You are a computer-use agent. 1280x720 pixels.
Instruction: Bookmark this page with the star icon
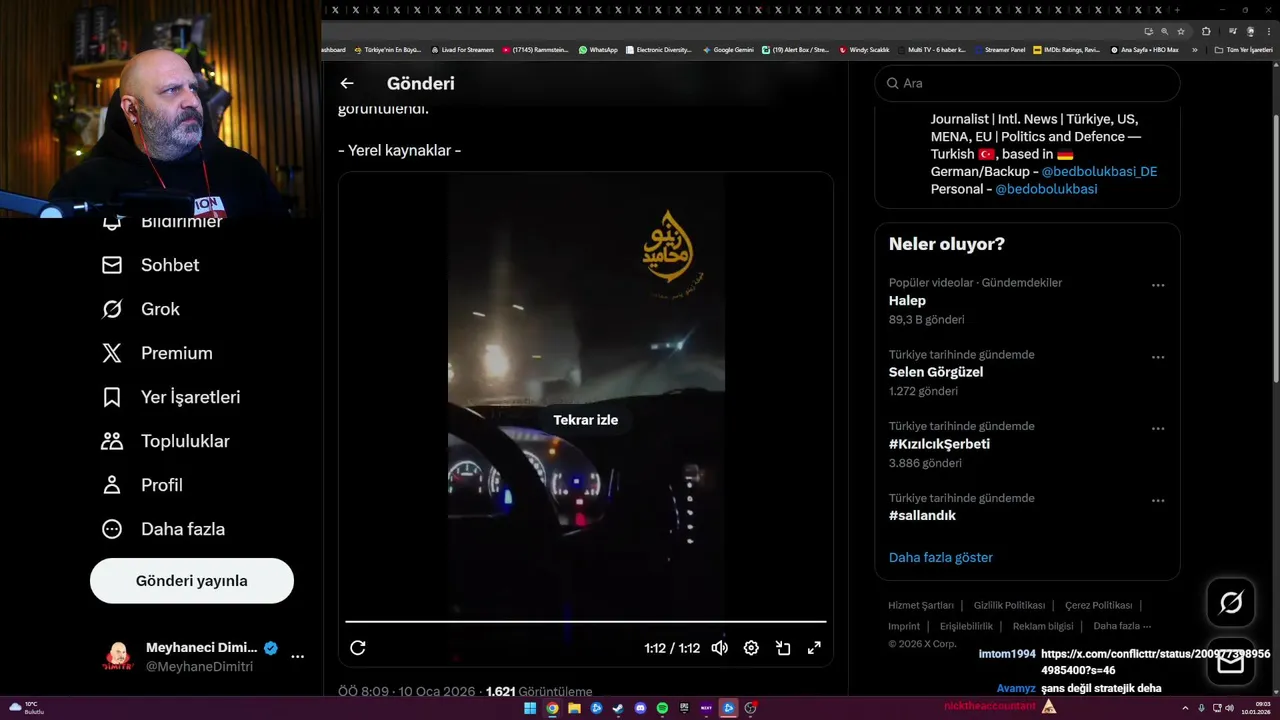point(1181,31)
